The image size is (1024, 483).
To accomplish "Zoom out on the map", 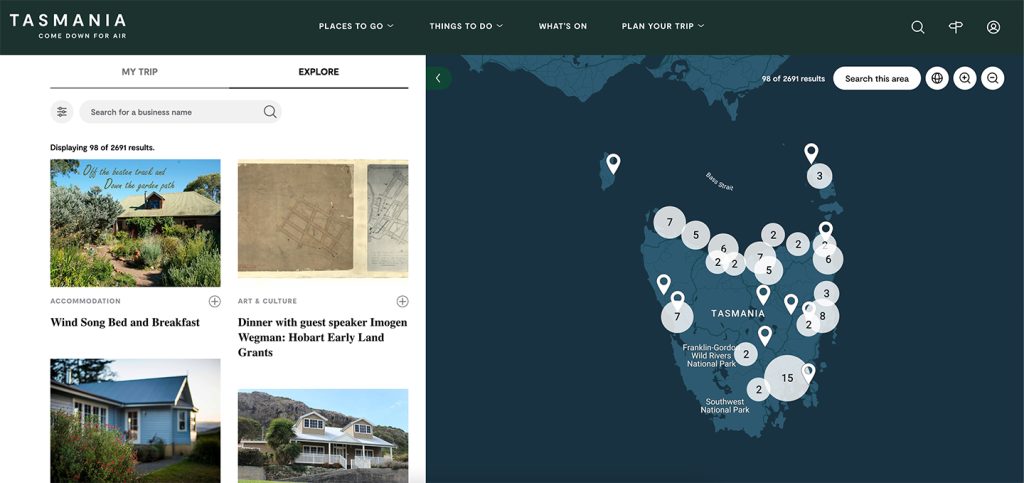I will pyautogui.click(x=992, y=78).
